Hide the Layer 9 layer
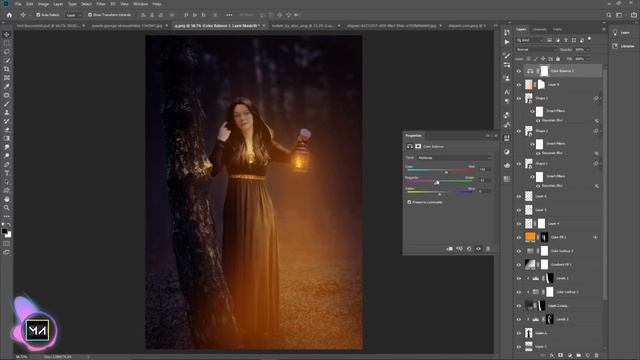 coord(519,84)
